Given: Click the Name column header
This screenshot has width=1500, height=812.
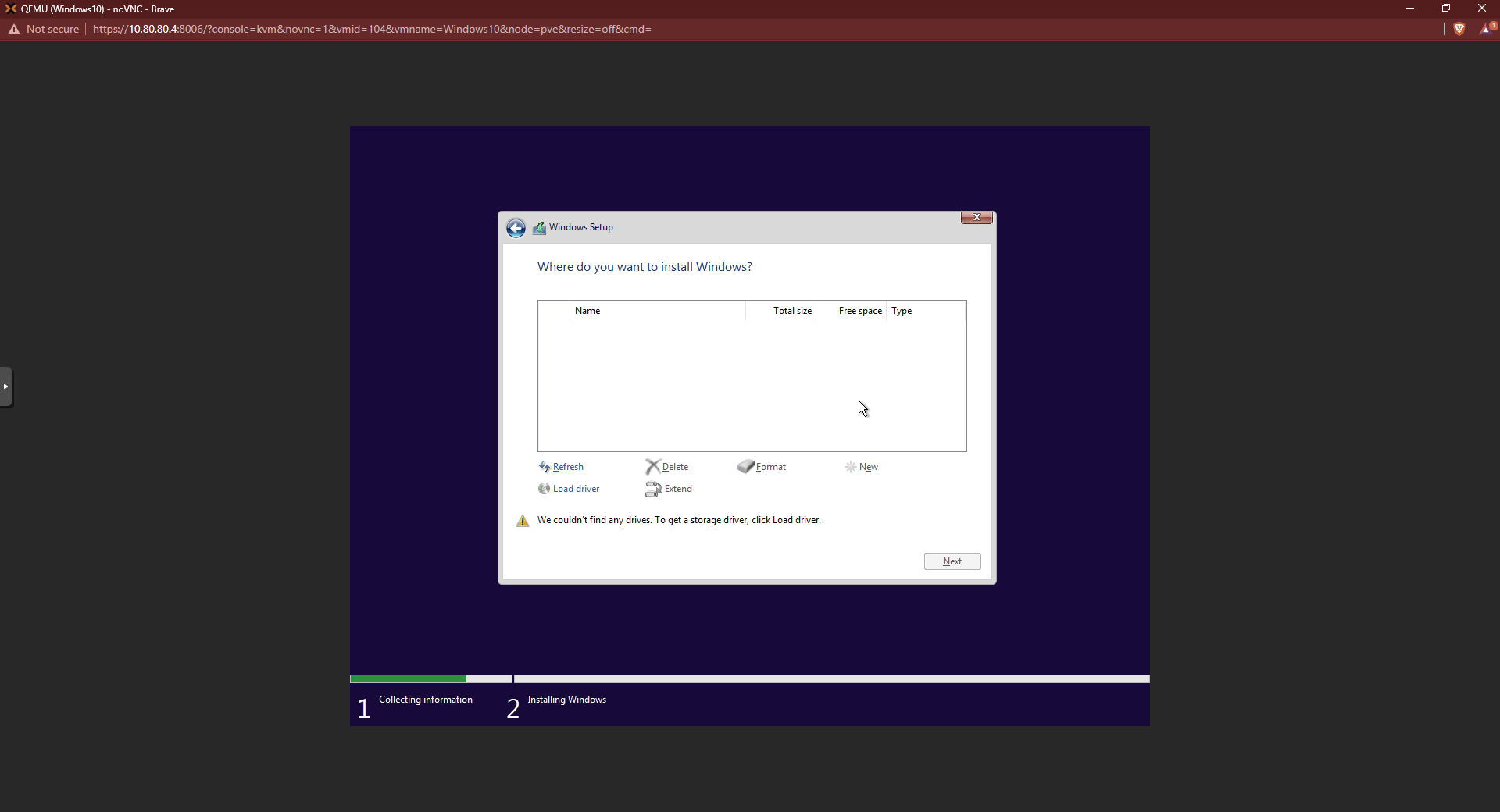Looking at the screenshot, I should 587,311.
